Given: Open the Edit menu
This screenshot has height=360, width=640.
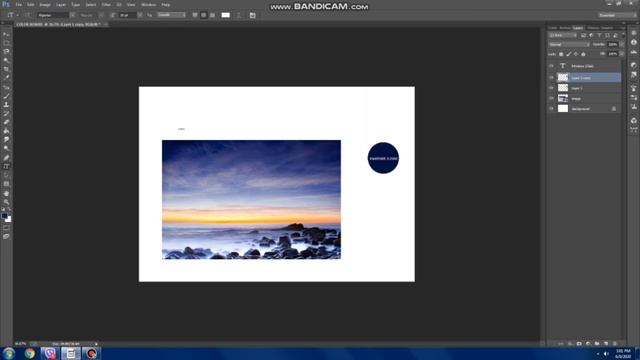Looking at the screenshot, I should (31, 4).
